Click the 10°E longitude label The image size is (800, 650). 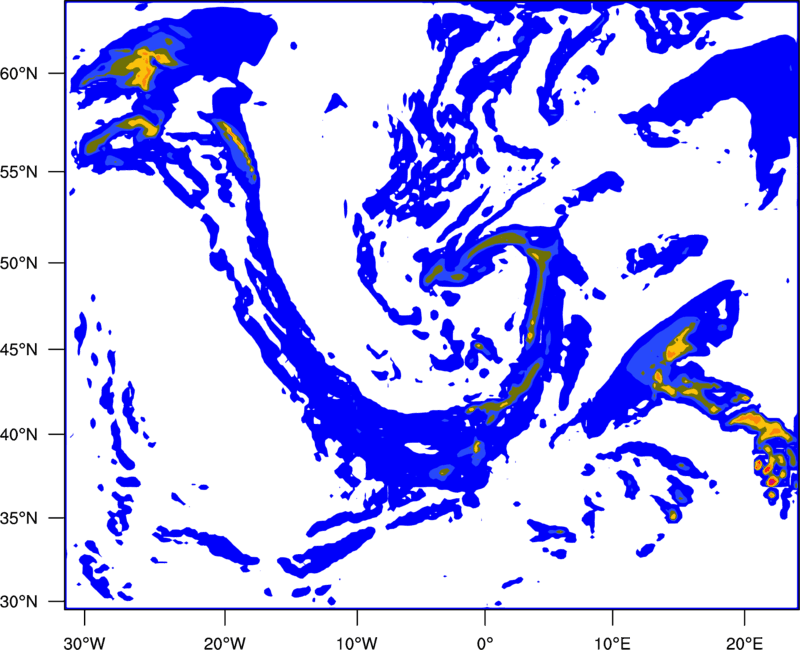[x=612, y=643]
